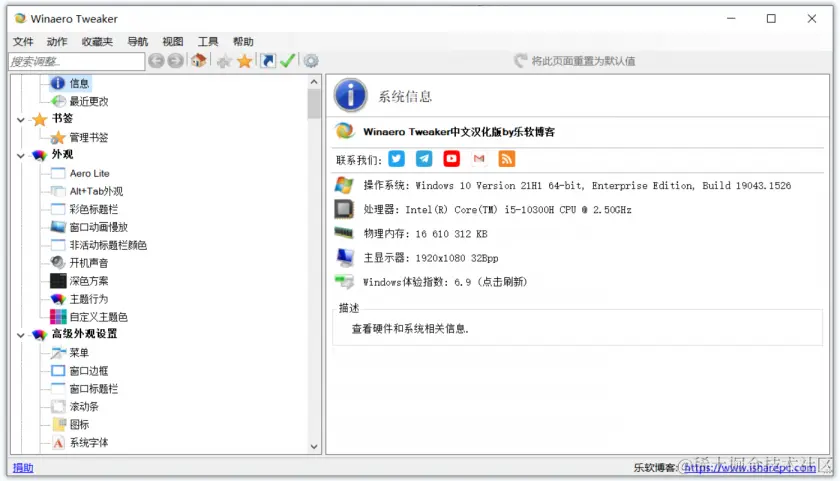This screenshot has width=840, height=481.
Task: Click the Windows logo beside 操作系统
Action: [344, 185]
